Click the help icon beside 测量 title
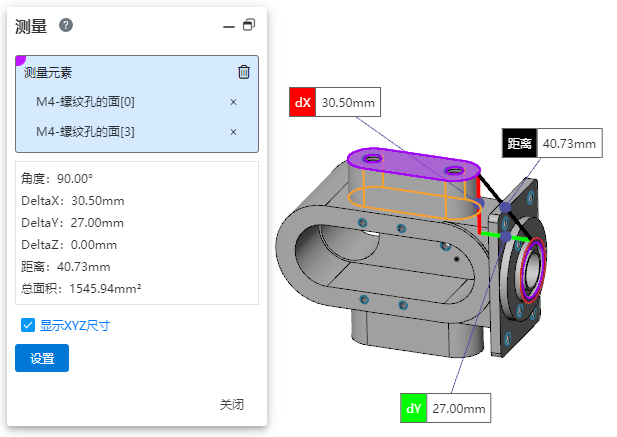This screenshot has width=617, height=437. point(66,25)
